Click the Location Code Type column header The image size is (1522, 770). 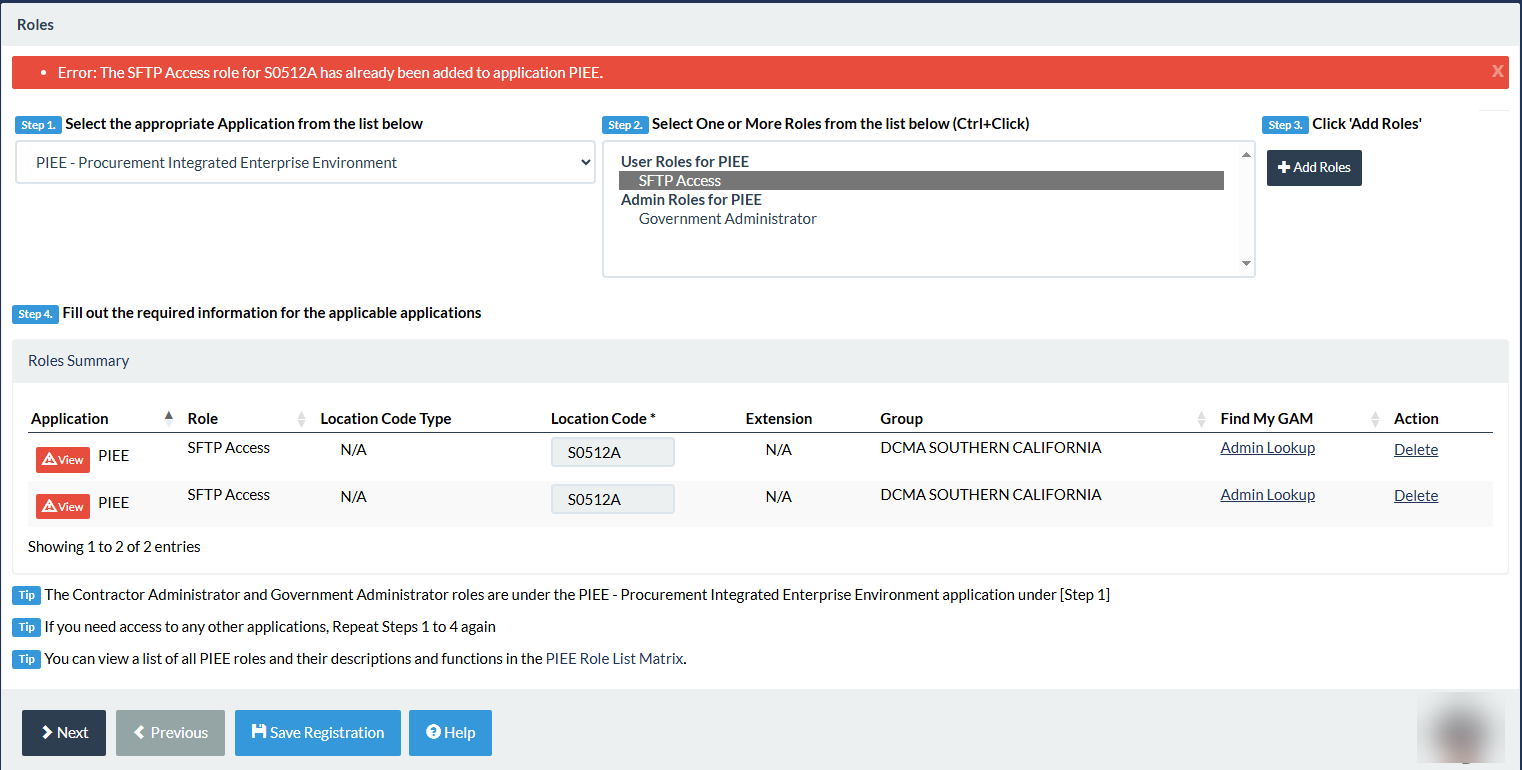pyautogui.click(x=386, y=419)
